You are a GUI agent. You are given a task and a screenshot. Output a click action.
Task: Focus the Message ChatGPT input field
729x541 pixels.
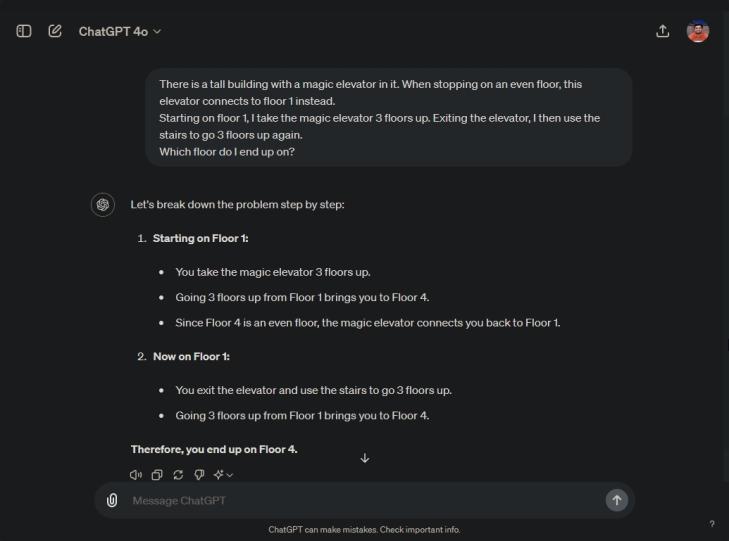[x=360, y=500]
